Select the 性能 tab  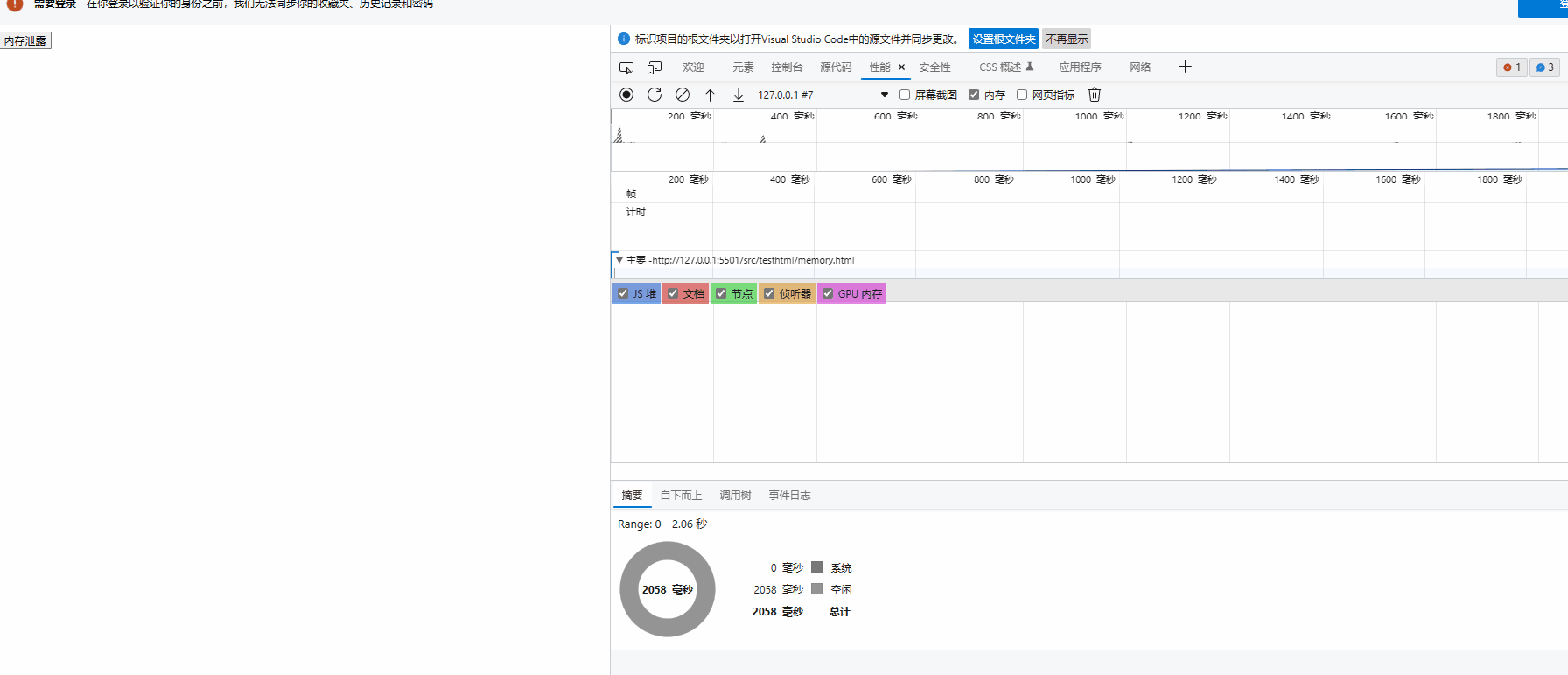point(879,67)
